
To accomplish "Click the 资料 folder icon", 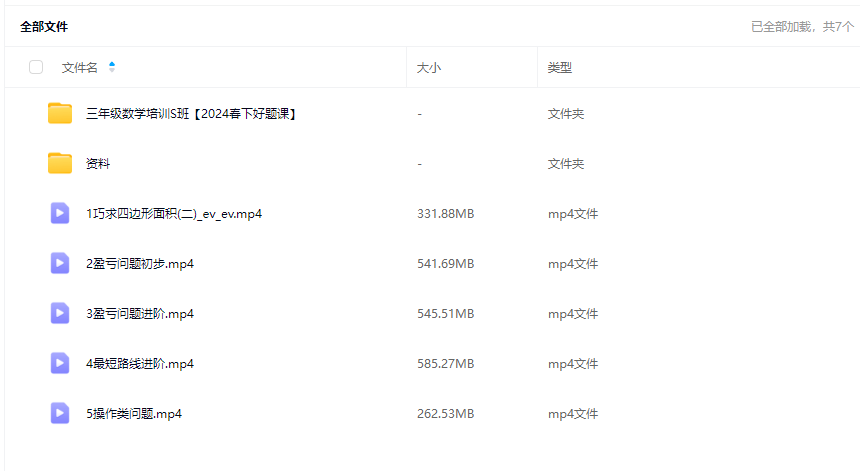I will point(60,164).
